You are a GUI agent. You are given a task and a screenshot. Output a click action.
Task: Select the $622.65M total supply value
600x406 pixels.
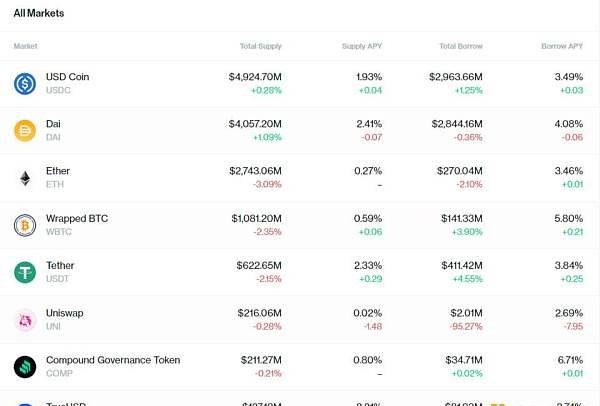tap(259, 266)
